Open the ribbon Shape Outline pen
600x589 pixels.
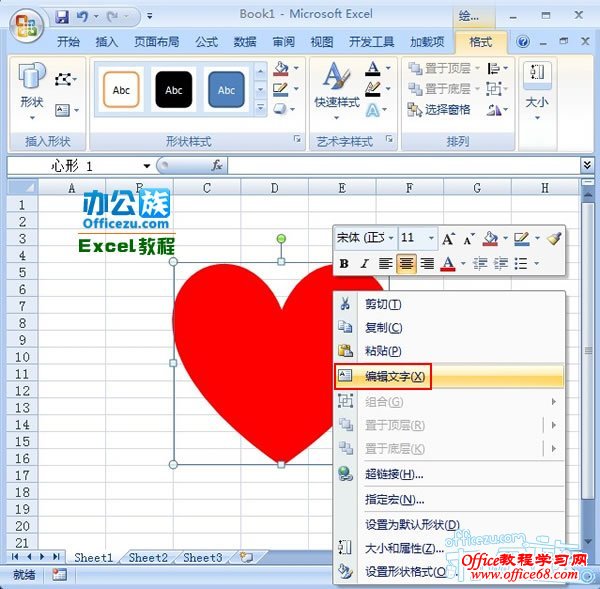(281, 89)
